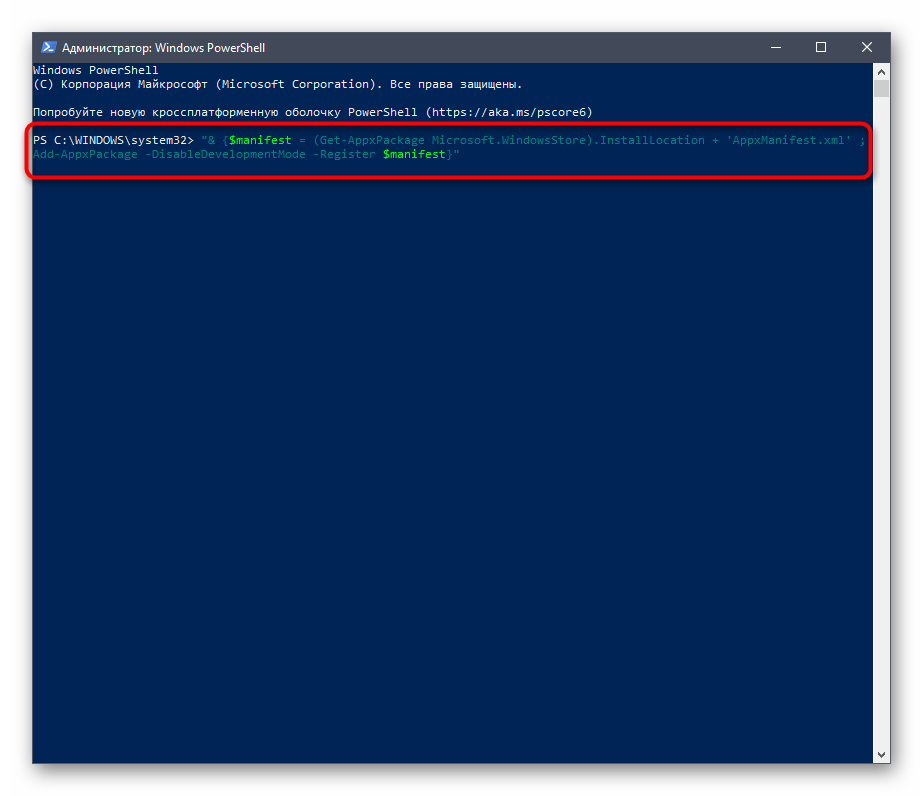Screen dimensions: 923x796
Task: Click the vertical scrollbar thumb
Action: click(x=881, y=88)
